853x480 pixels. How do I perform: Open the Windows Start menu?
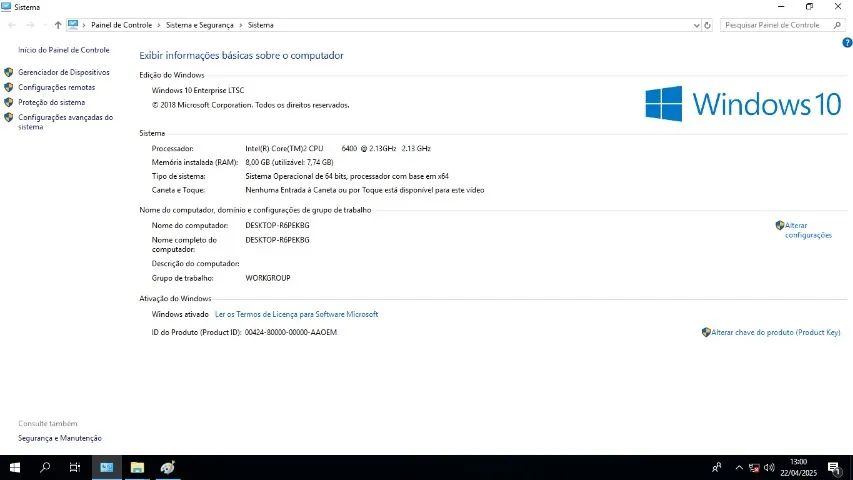click(15, 467)
